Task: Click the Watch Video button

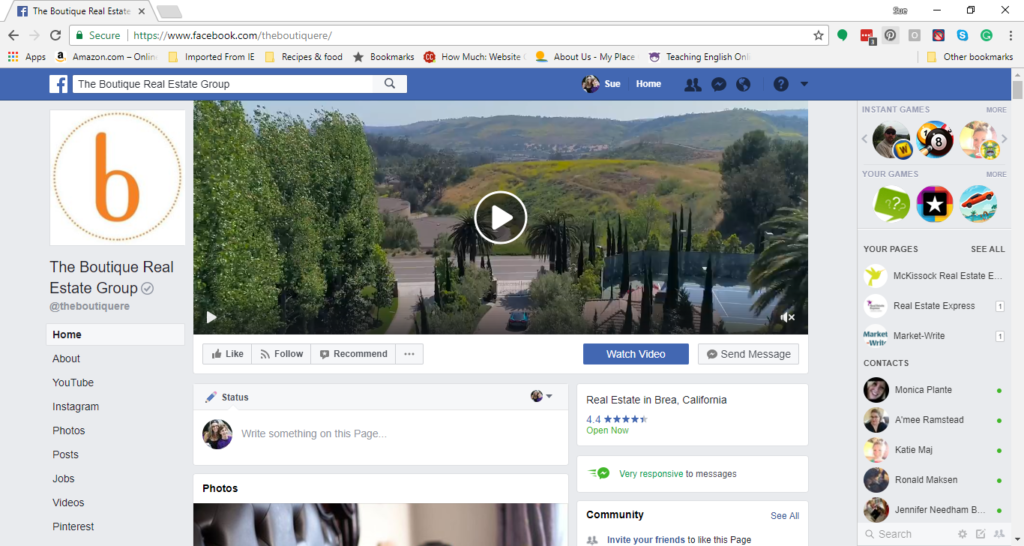Action: click(635, 354)
